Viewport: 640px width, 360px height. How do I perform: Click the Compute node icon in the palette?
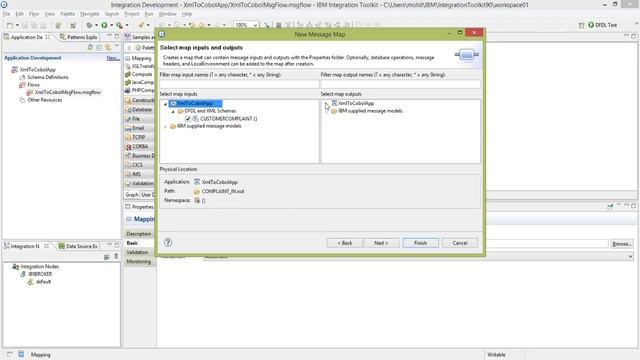pos(128,74)
